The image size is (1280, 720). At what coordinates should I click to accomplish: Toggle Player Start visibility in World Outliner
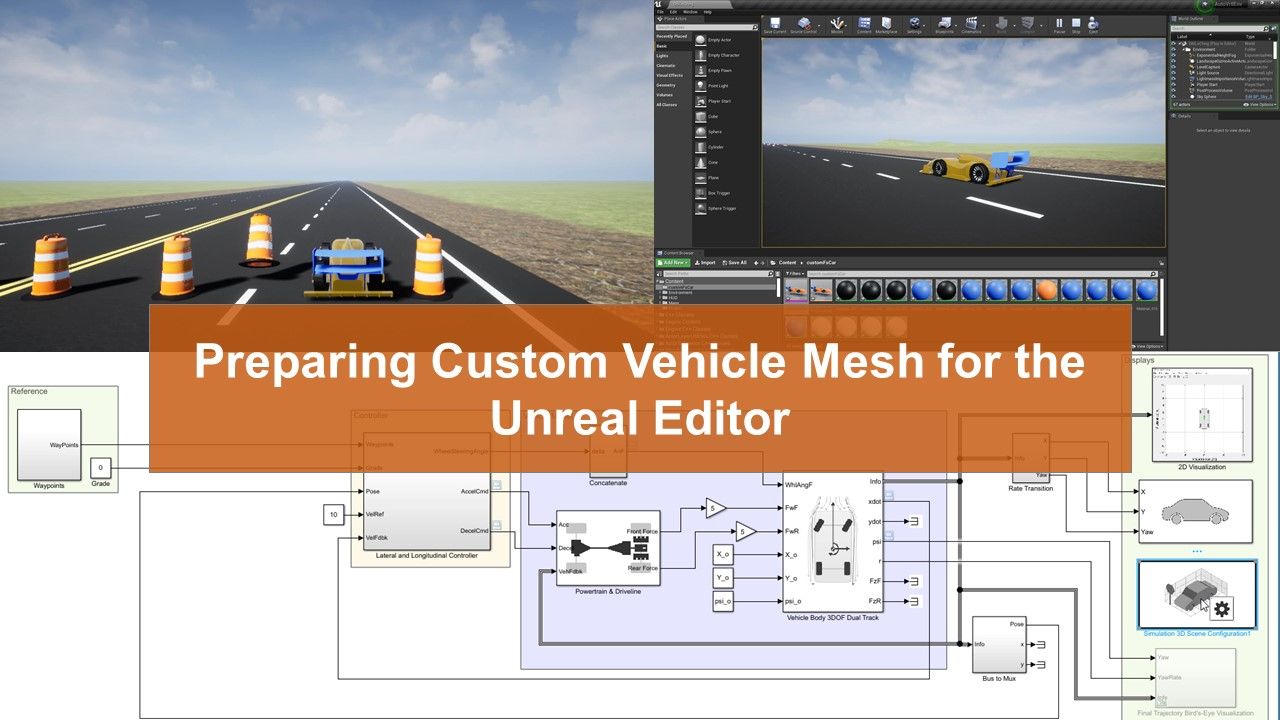(x=1172, y=84)
